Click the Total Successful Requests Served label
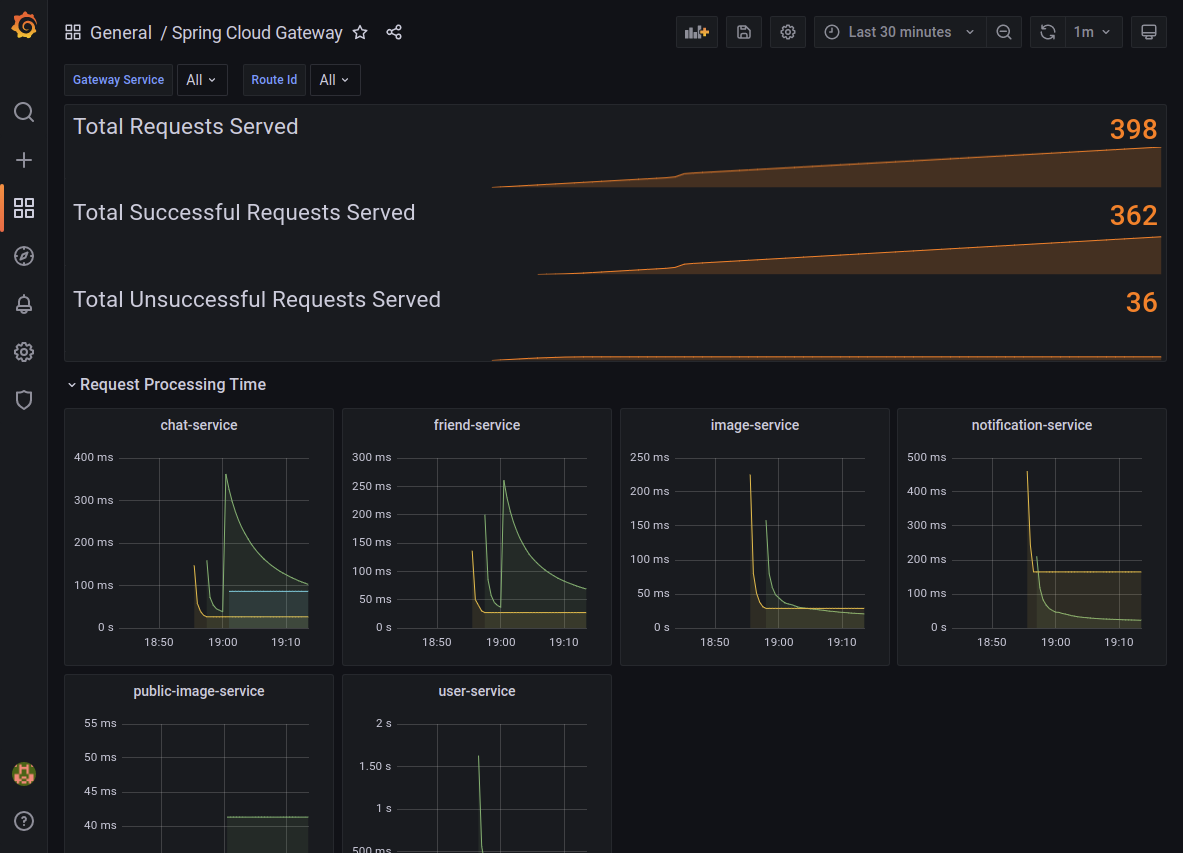1183x853 pixels. pyautogui.click(x=244, y=213)
